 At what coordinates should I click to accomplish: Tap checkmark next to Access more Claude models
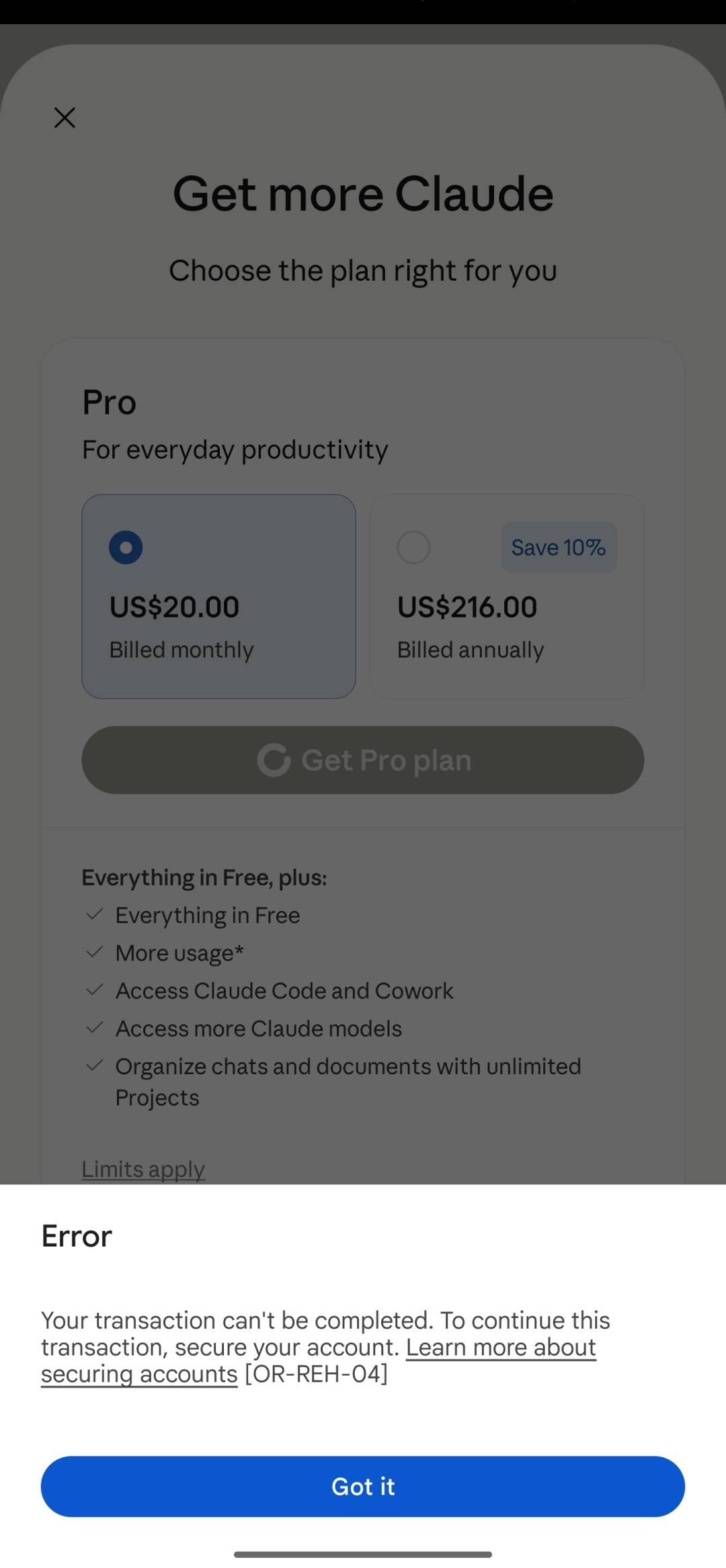click(x=95, y=1027)
